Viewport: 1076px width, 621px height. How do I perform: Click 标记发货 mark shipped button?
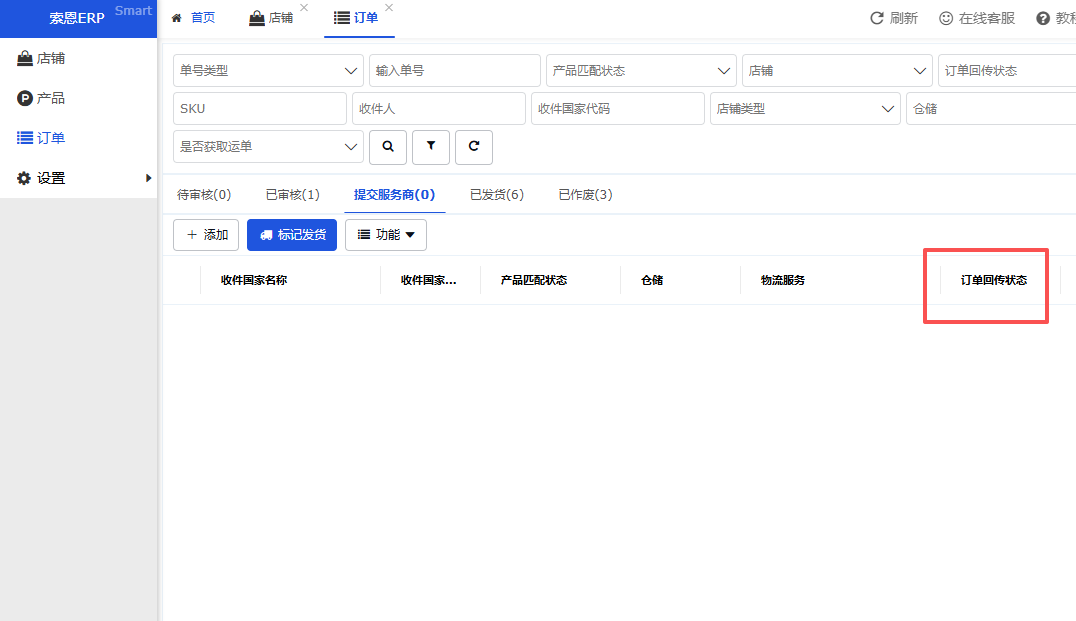(x=292, y=235)
